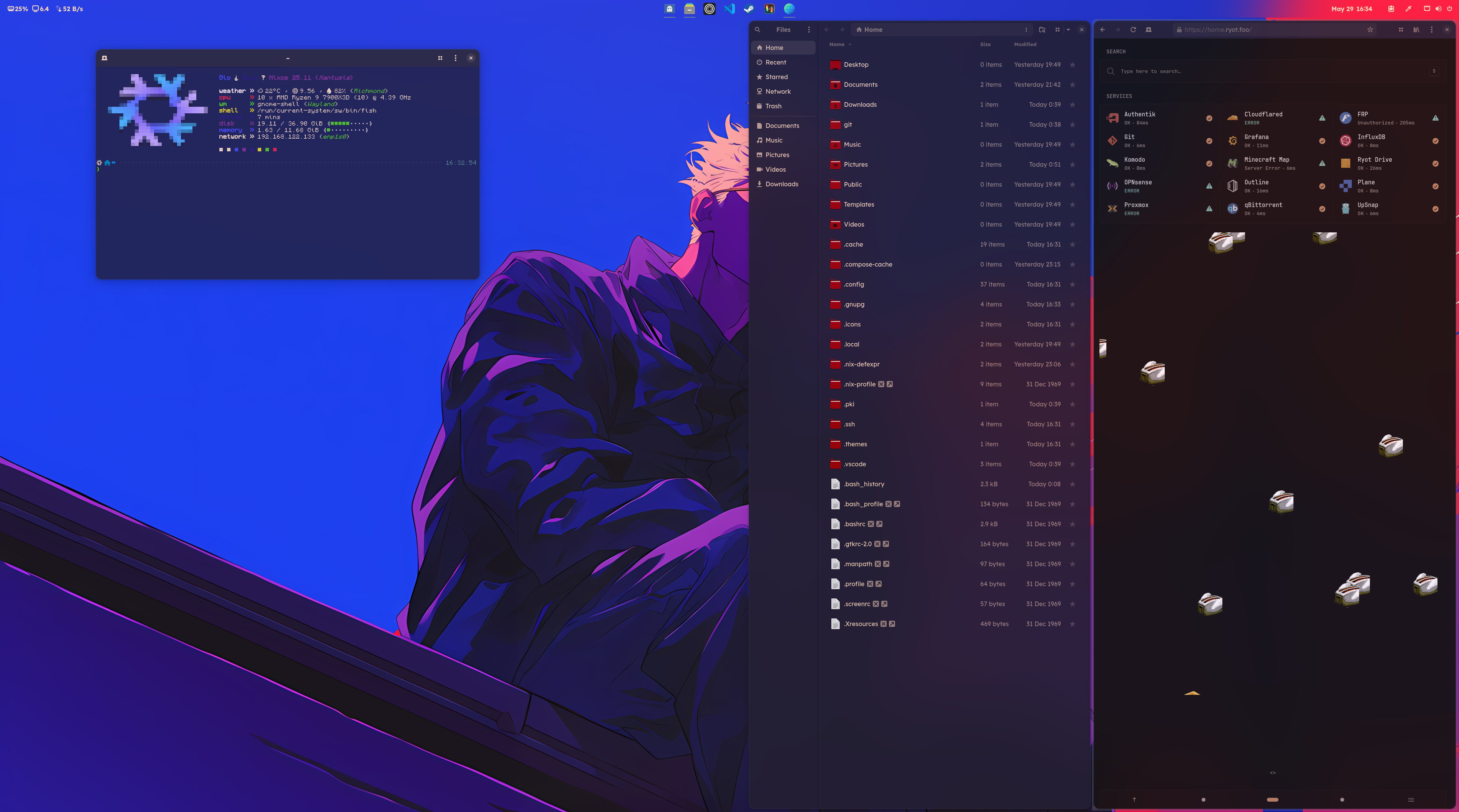Click the green color block in terminal palette
The height and width of the screenshot is (812, 1459).
[x=267, y=149]
